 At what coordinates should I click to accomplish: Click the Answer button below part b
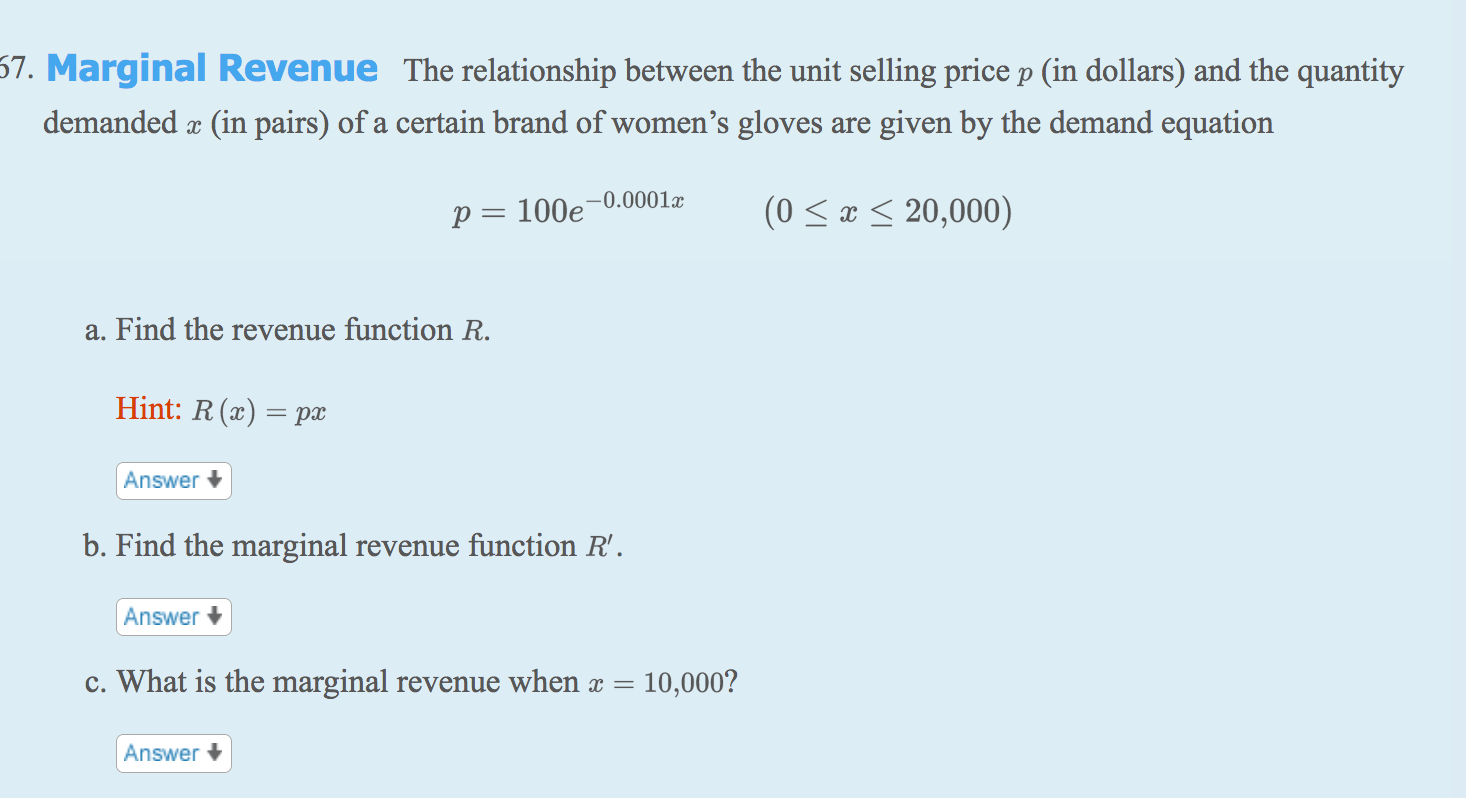(173, 617)
